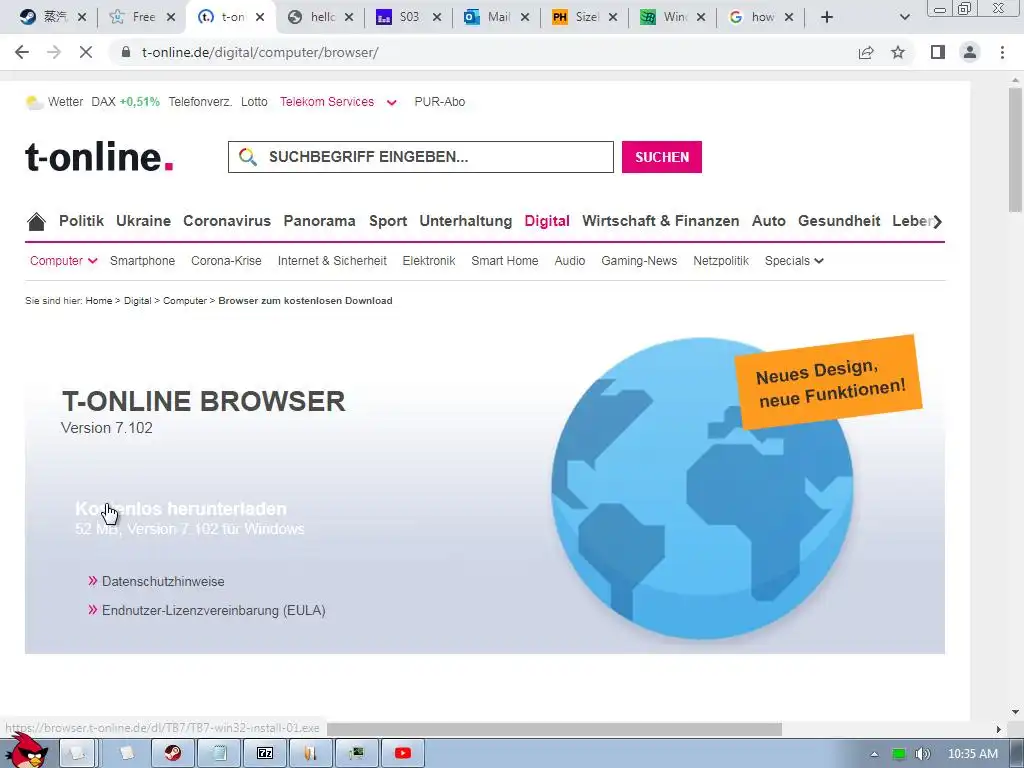
Task: Click Digital in the breadcrumb
Action: (x=137, y=300)
